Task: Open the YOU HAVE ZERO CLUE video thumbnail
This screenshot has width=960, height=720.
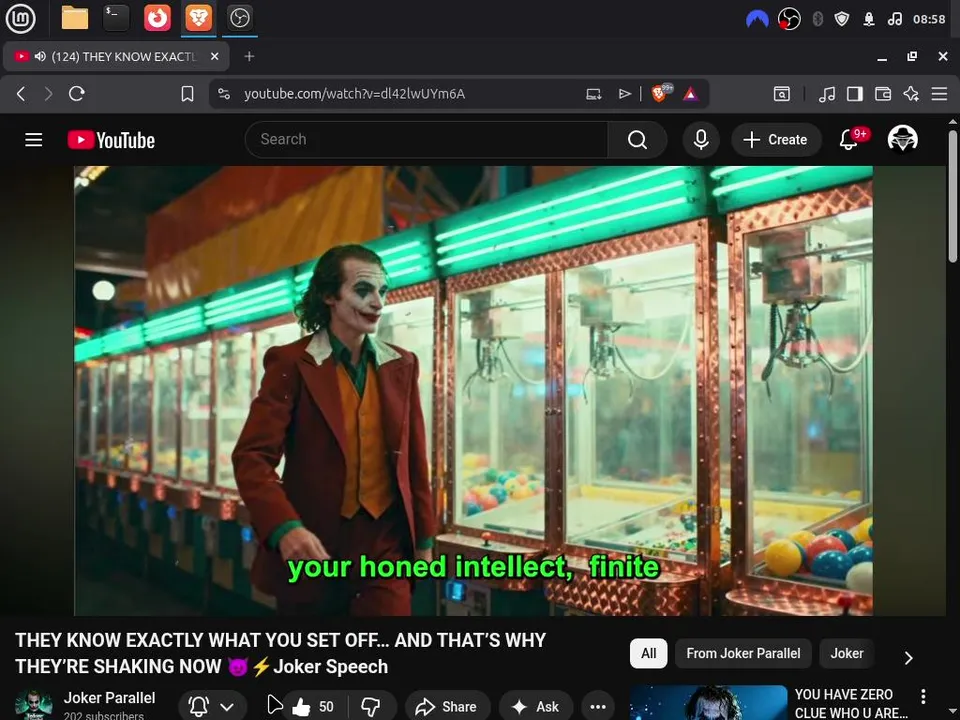Action: pos(708,703)
